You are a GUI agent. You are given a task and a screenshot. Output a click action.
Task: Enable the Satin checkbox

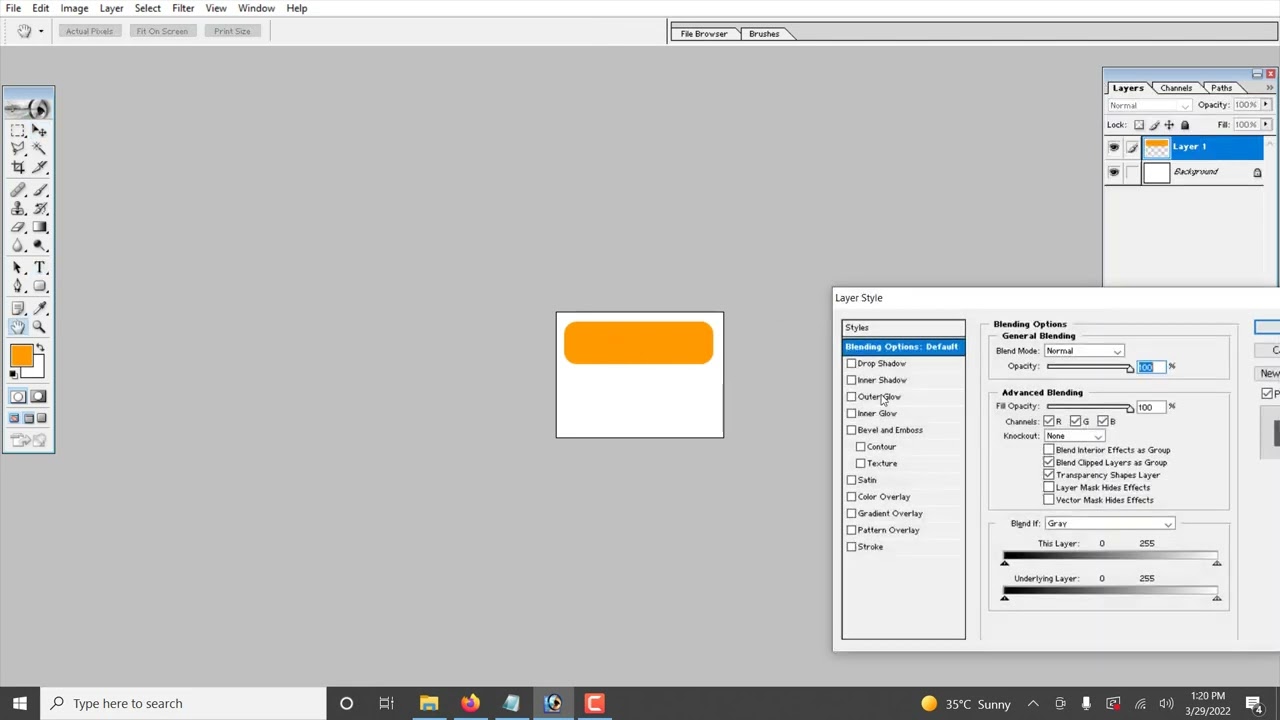[851, 480]
